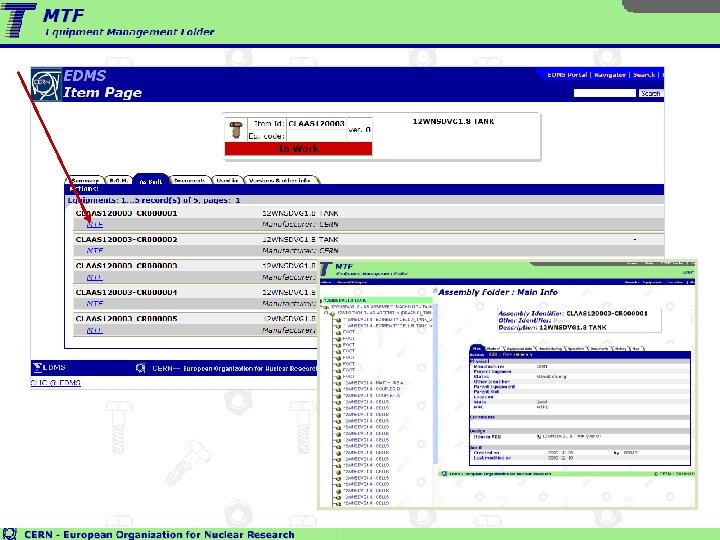Open the B.O.M. tab
Viewport: 720px width, 540px height.
click(118, 180)
